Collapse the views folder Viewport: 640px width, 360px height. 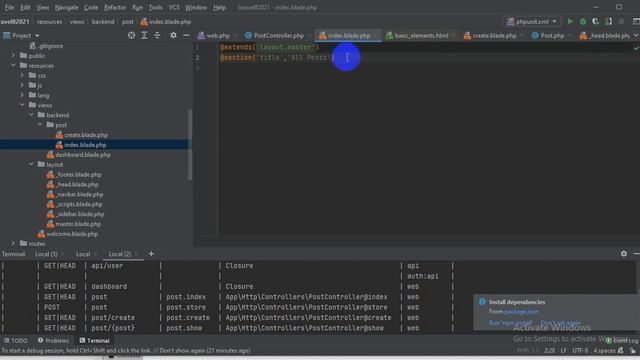pyautogui.click(x=22, y=105)
